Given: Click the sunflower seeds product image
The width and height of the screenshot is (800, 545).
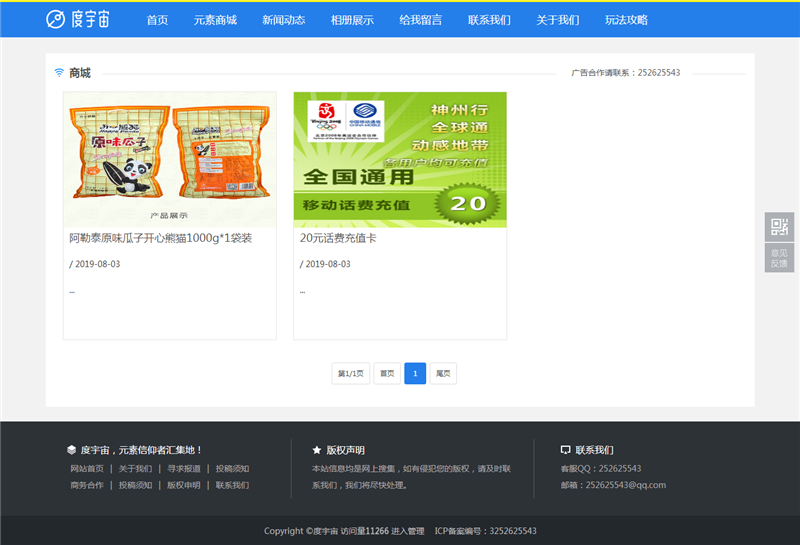Looking at the screenshot, I should (x=169, y=159).
